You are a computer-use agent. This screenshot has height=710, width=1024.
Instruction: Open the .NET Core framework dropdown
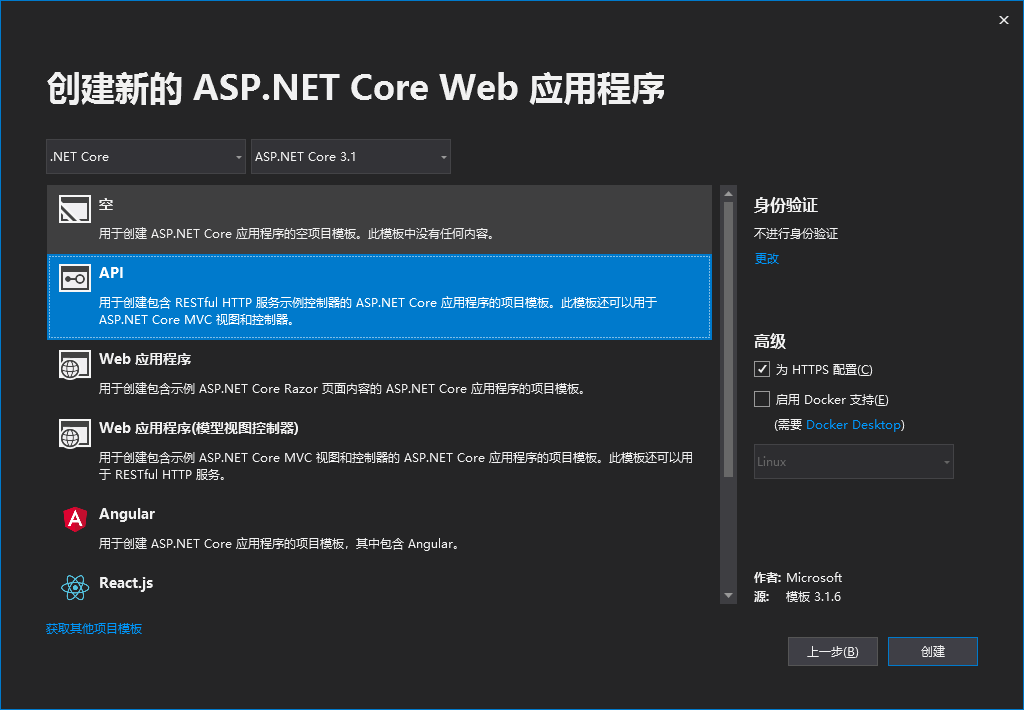[145, 156]
